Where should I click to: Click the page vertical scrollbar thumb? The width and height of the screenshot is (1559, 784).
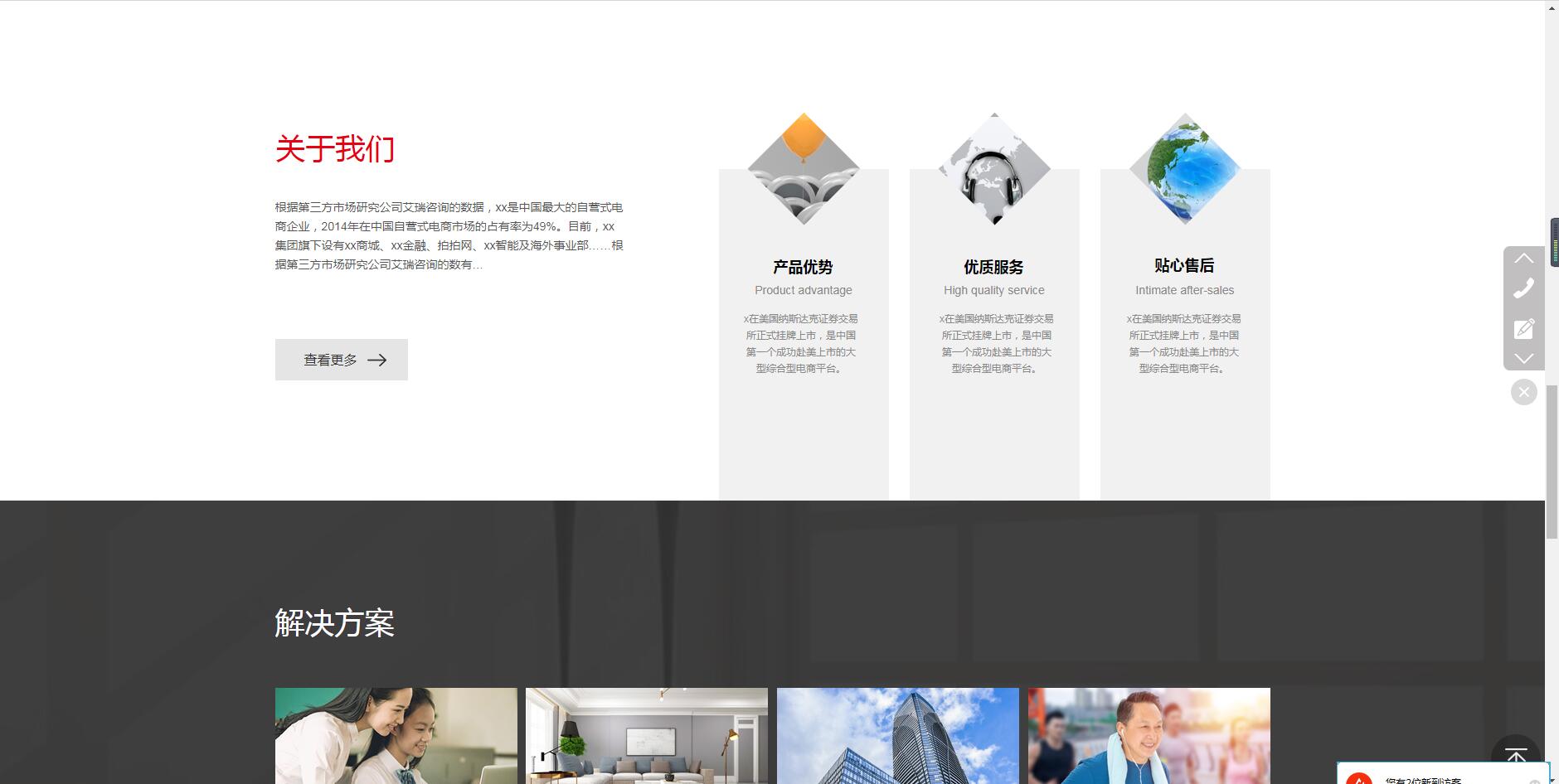tap(1552, 462)
